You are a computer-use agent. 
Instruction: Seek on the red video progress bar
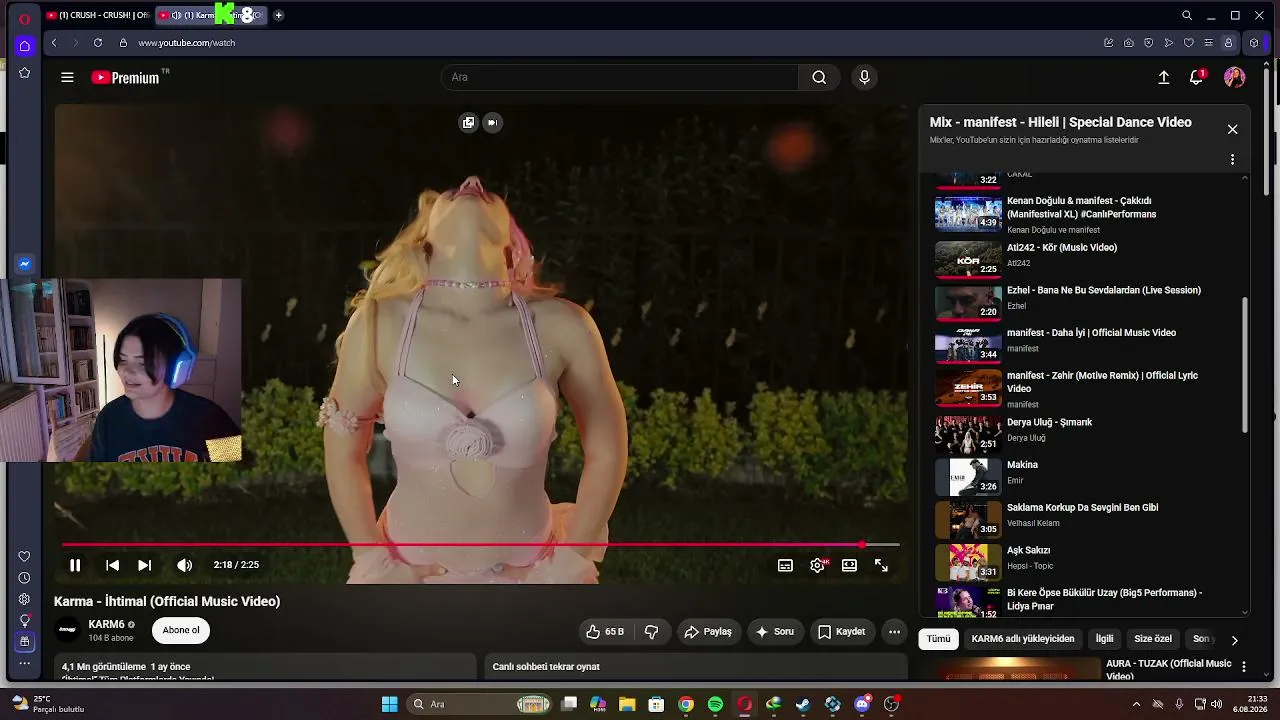point(480,545)
